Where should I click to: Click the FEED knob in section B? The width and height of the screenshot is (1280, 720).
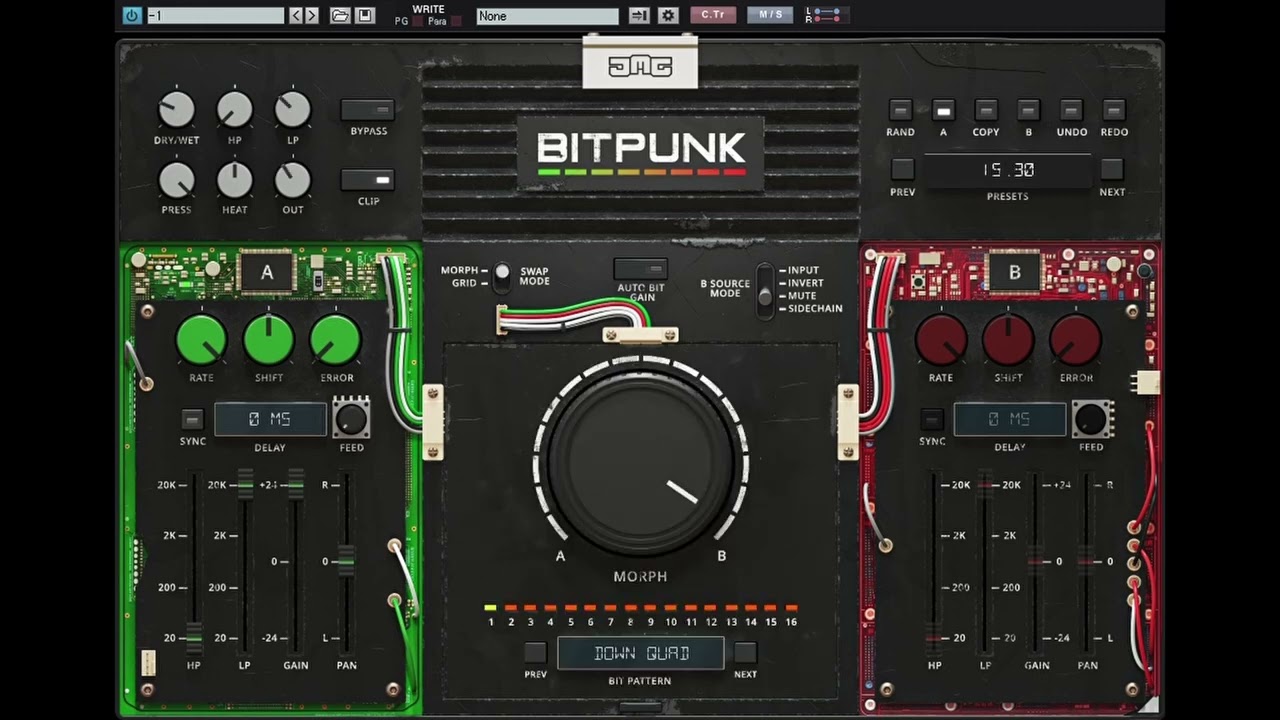pyautogui.click(x=1091, y=420)
